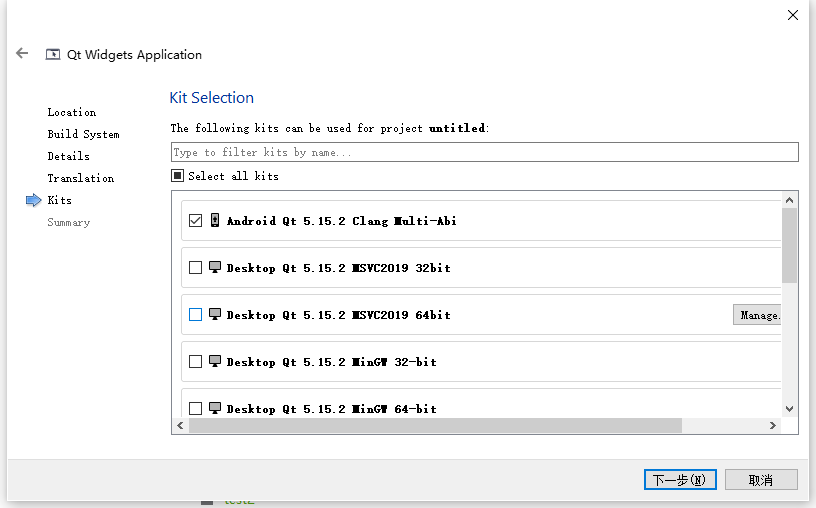Enable Desktop Qt 5.15.2 MinGW 32-bit kit
The width and height of the screenshot is (816, 508).
click(x=195, y=361)
